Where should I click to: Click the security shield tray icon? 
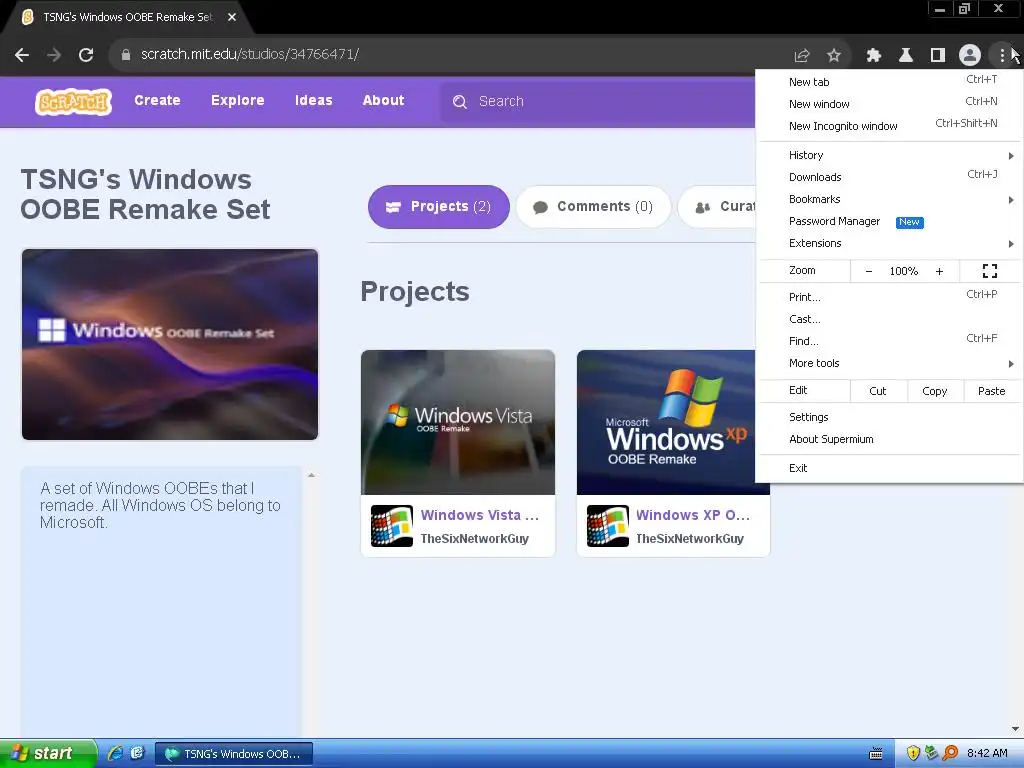913,753
